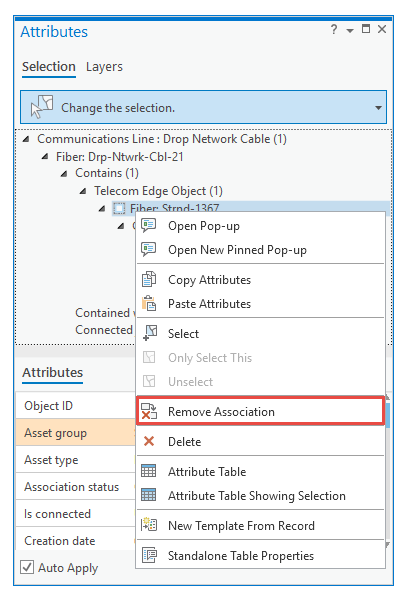Open the Change the selection dropdown arrow
Image resolution: width=406 pixels, height=601 pixels.
[x=378, y=108]
